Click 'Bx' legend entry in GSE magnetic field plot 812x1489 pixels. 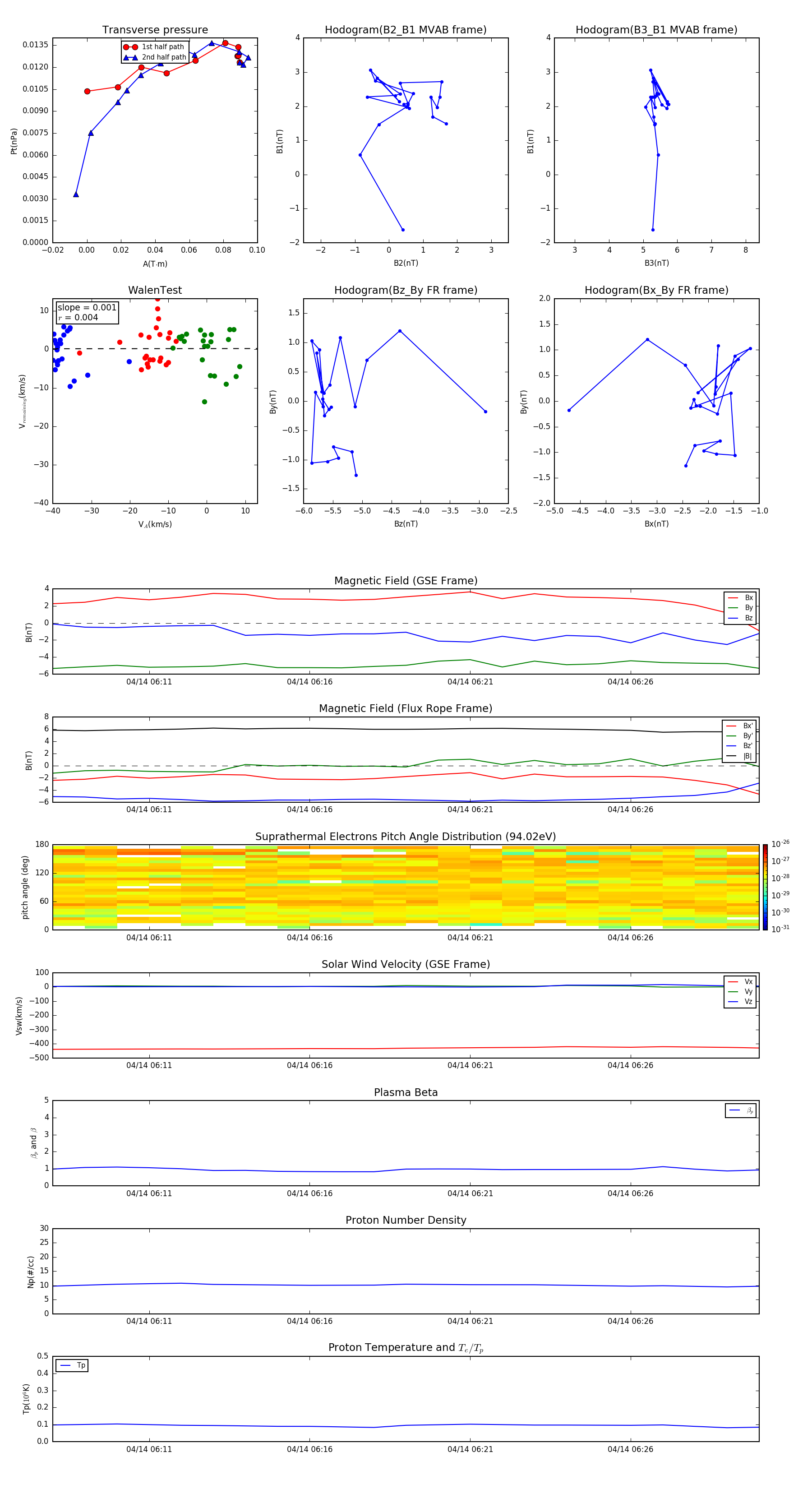coord(740,598)
